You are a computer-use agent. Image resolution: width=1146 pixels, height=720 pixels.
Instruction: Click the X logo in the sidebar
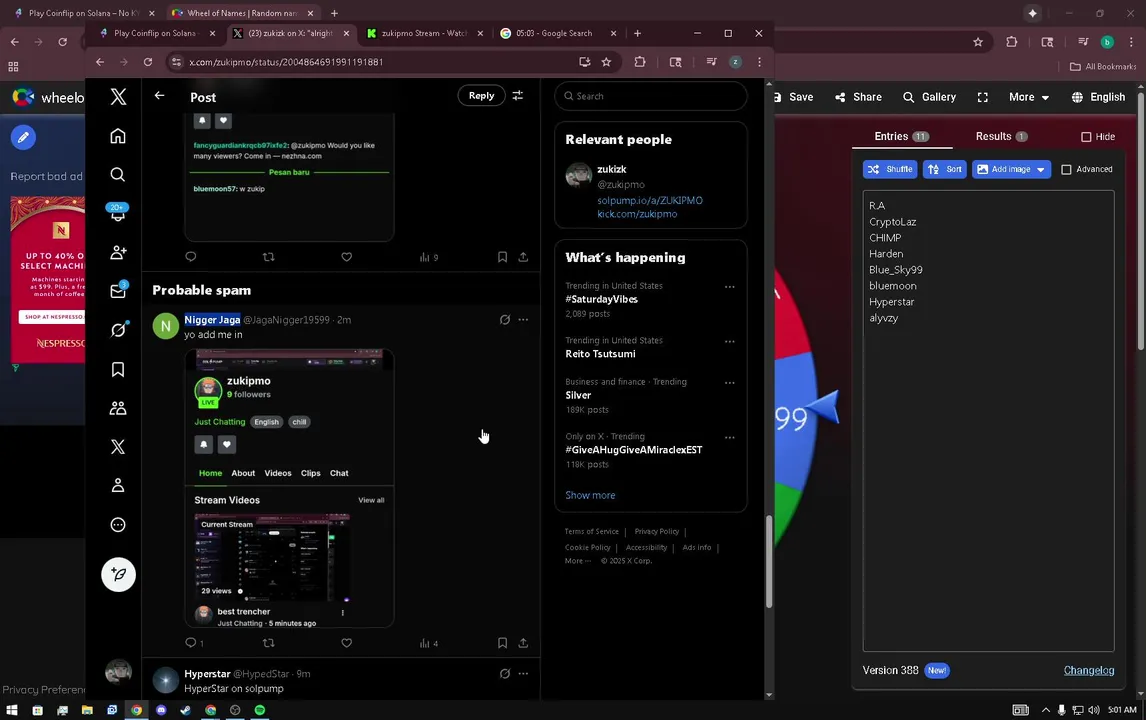pyautogui.click(x=118, y=96)
